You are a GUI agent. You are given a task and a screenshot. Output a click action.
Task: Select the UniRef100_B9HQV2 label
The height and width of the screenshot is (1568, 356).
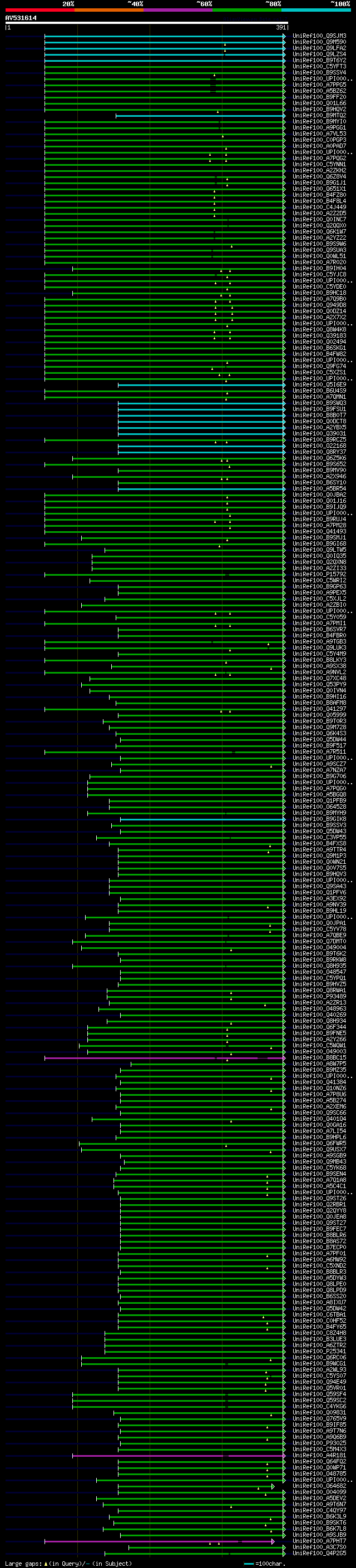coord(319,110)
